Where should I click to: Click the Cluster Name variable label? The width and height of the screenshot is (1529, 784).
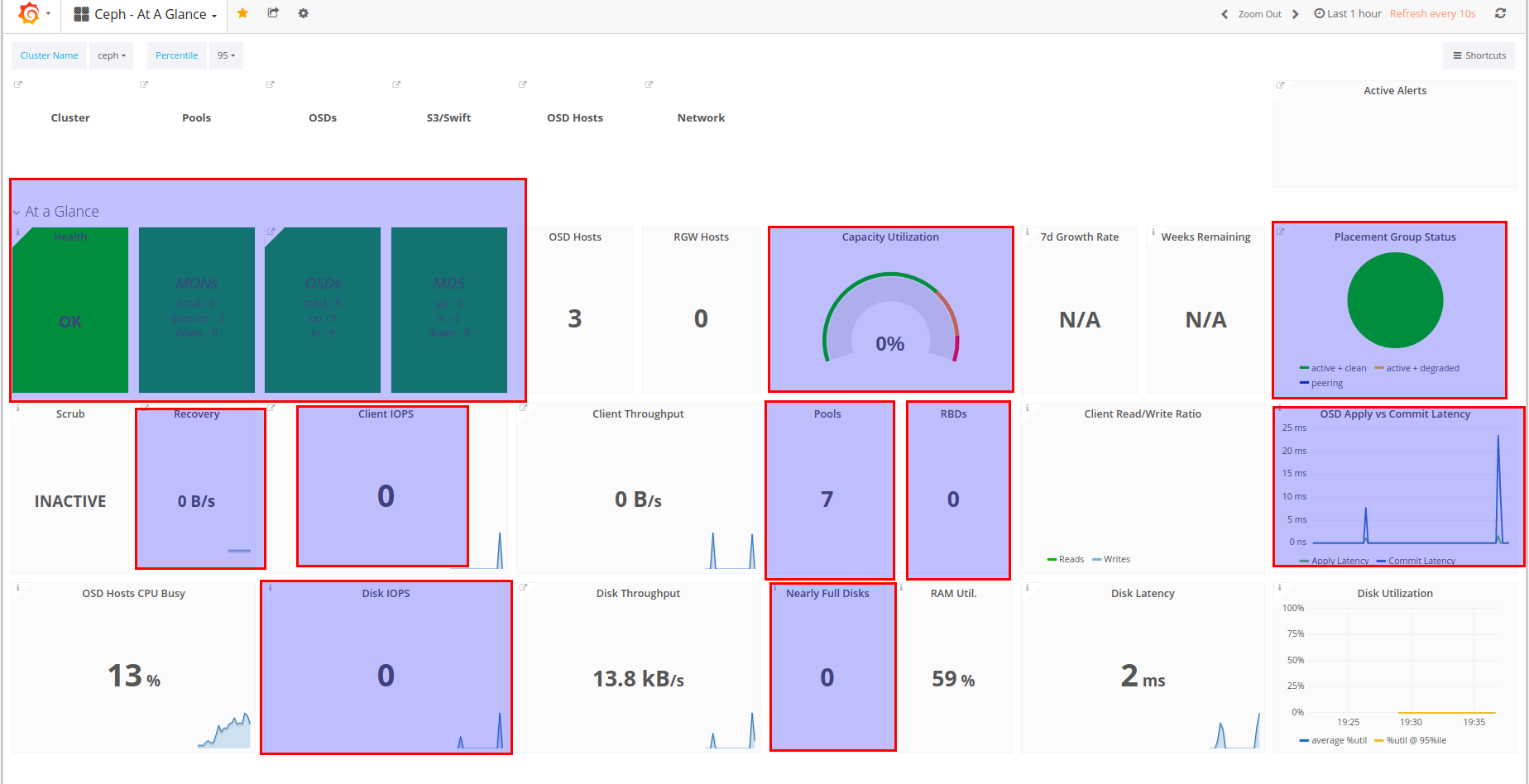49,55
